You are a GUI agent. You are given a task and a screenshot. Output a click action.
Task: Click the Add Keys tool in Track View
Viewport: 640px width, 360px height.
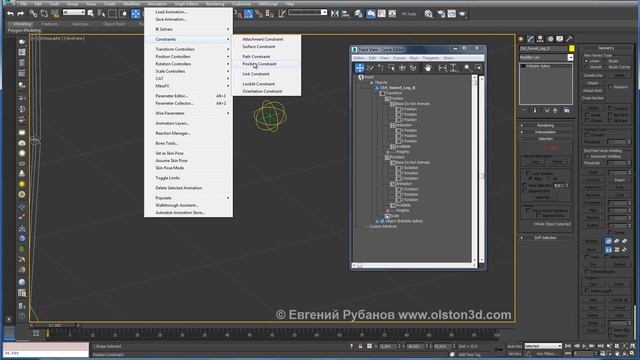click(381, 68)
